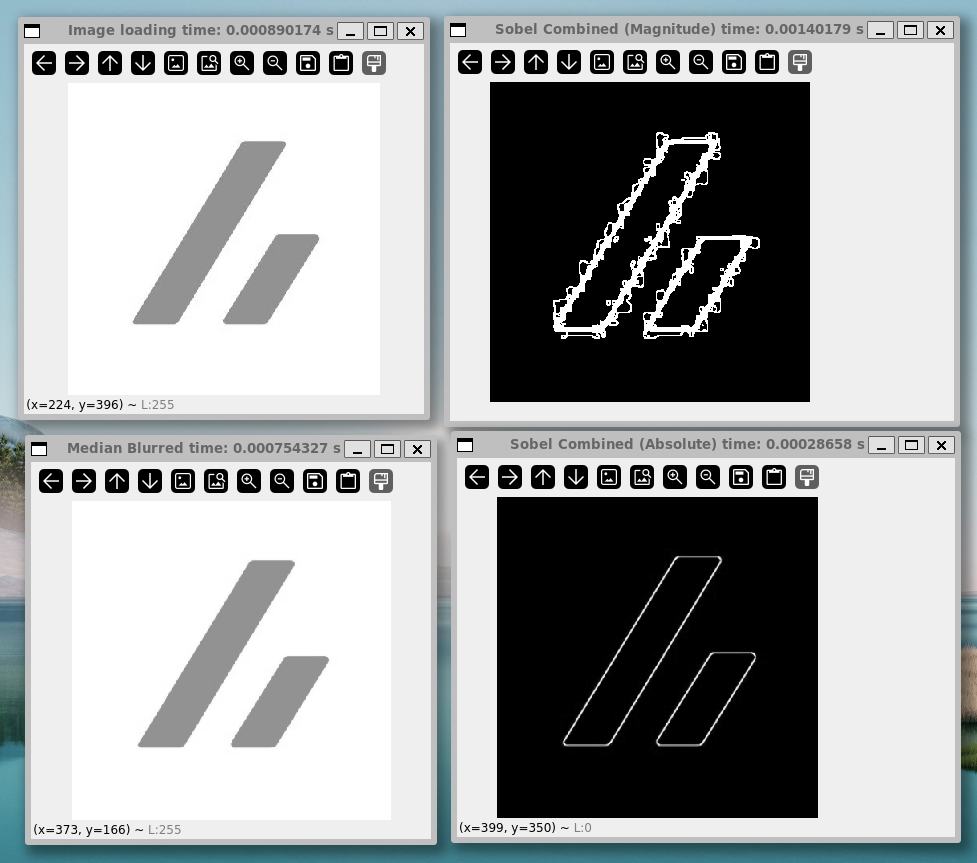Fit image to window in Median Blurred window
Viewport: 977px width, 863px height.
point(216,481)
